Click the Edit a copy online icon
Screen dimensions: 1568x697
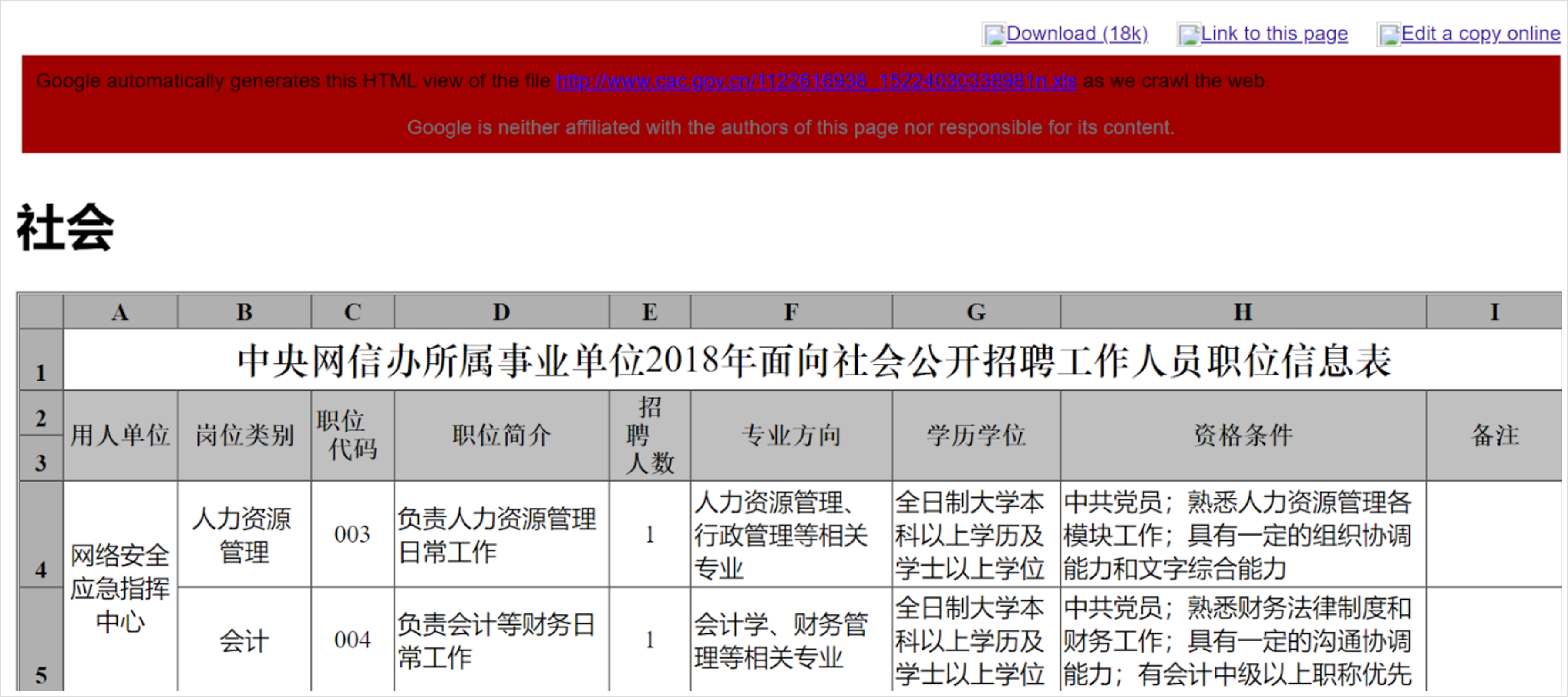click(x=1389, y=34)
